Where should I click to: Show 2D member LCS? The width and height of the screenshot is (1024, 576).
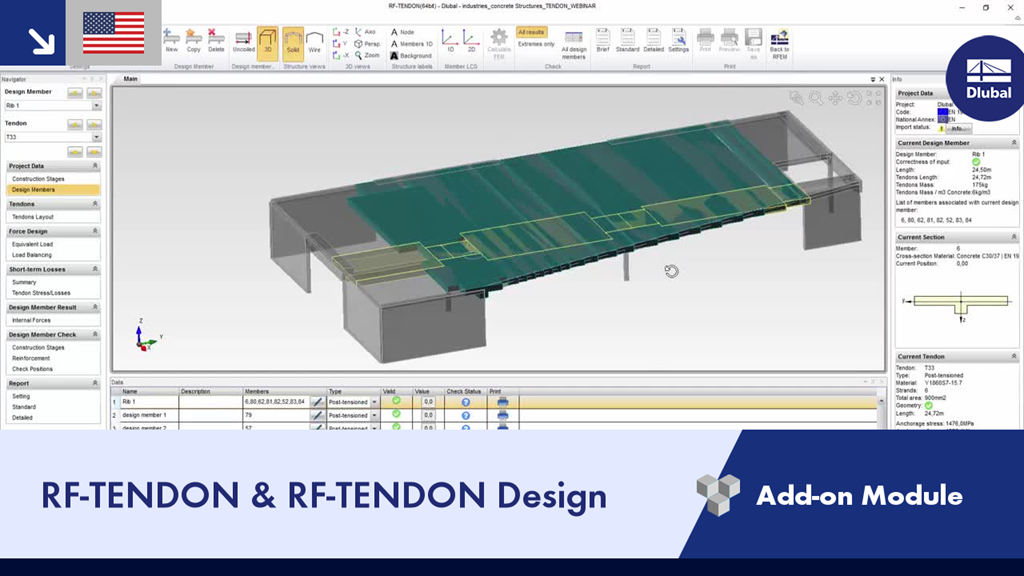[x=471, y=40]
